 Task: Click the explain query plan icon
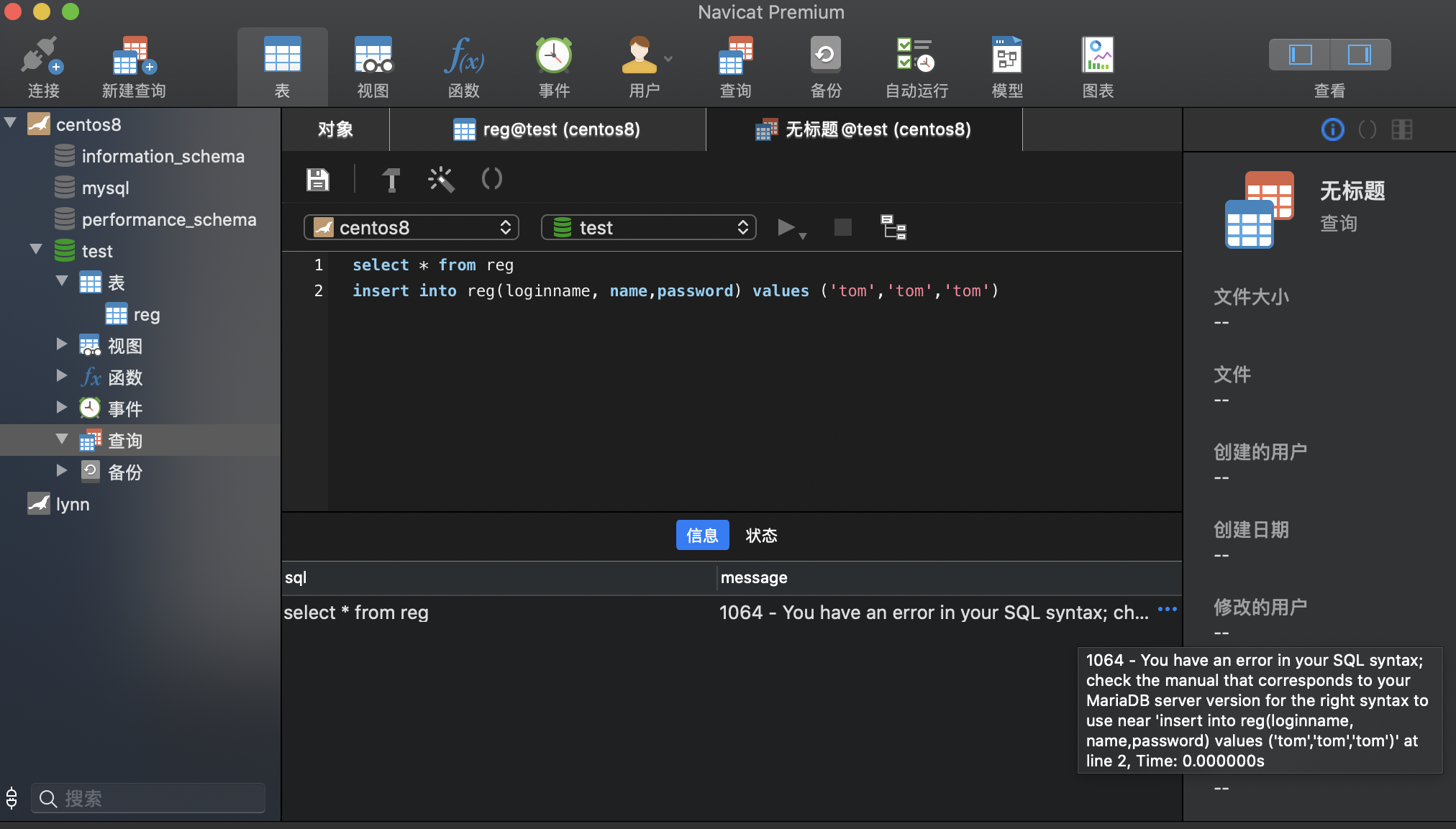[893, 227]
